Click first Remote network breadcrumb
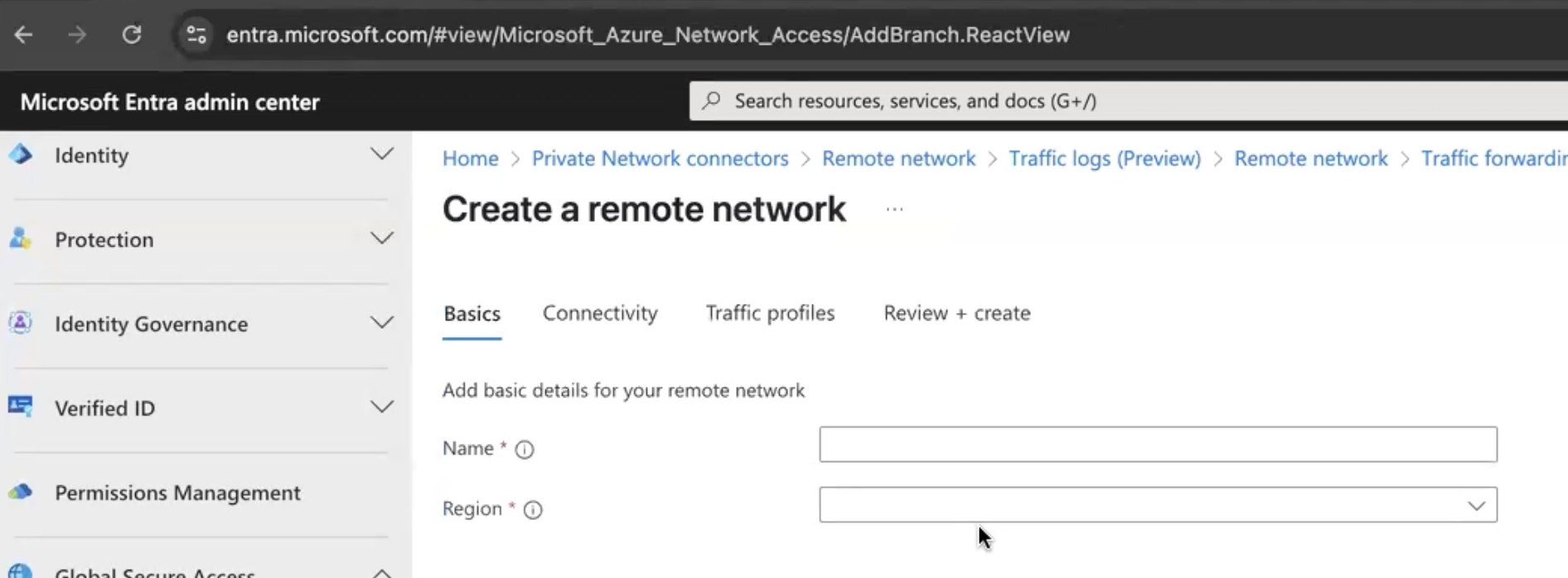 pos(898,158)
